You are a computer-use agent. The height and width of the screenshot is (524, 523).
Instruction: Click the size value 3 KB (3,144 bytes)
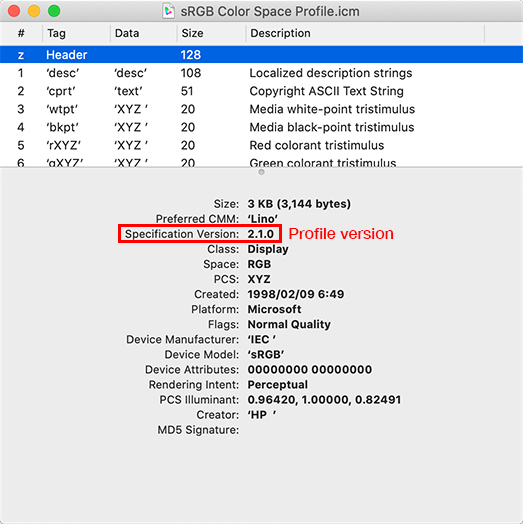click(299, 204)
